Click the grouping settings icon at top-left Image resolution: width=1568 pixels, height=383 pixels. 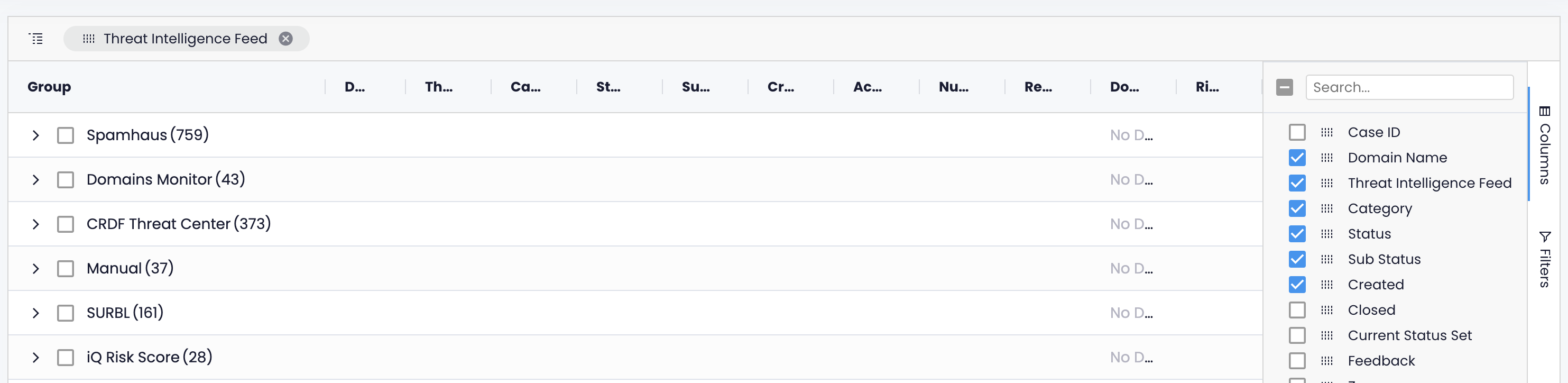pyautogui.click(x=36, y=39)
